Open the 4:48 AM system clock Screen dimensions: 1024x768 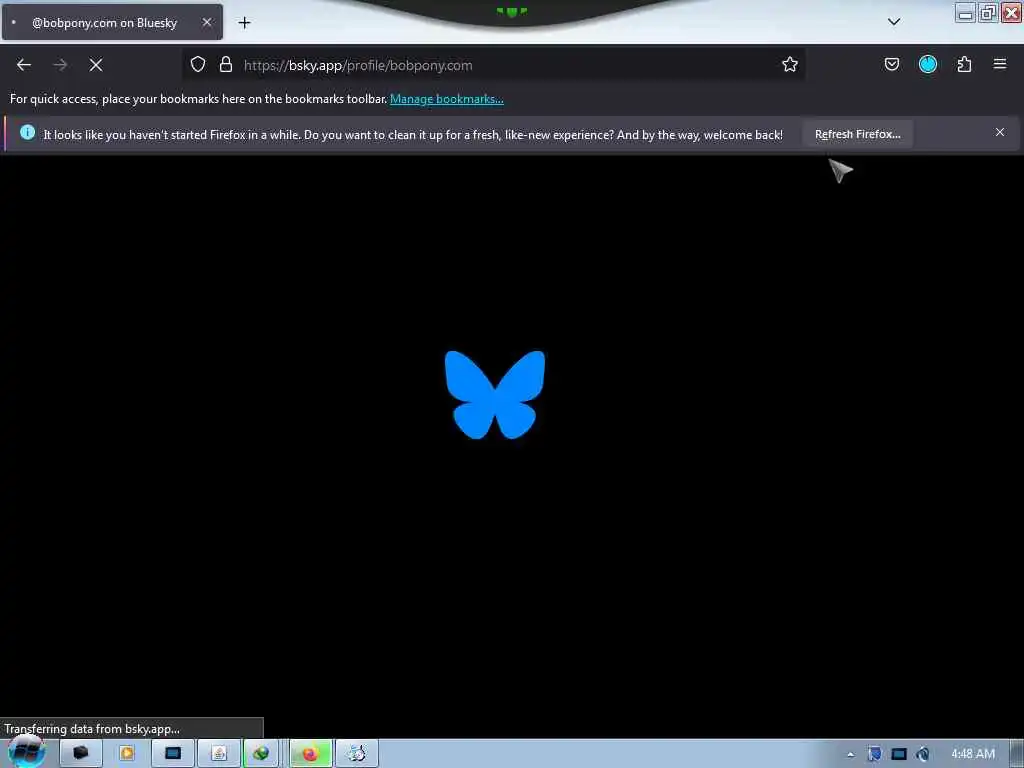[x=973, y=754]
